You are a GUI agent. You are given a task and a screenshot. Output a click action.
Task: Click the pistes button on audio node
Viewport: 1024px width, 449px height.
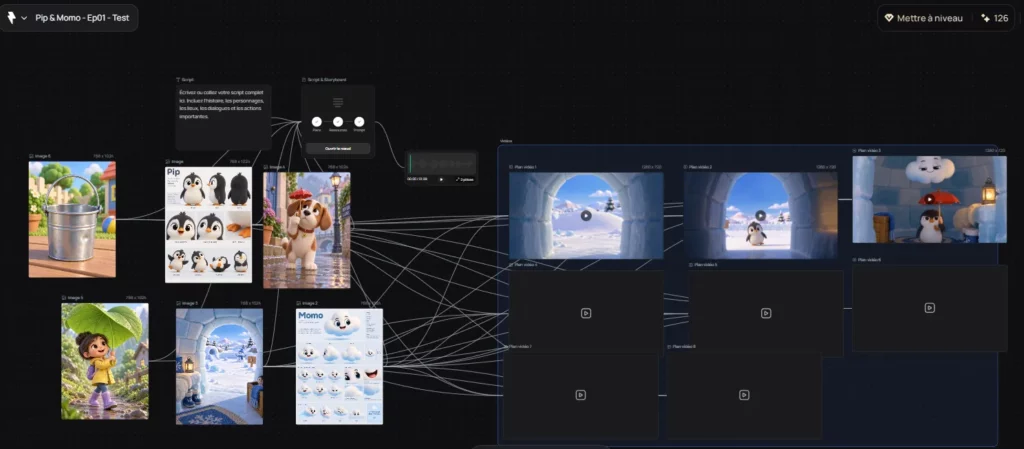pos(465,179)
